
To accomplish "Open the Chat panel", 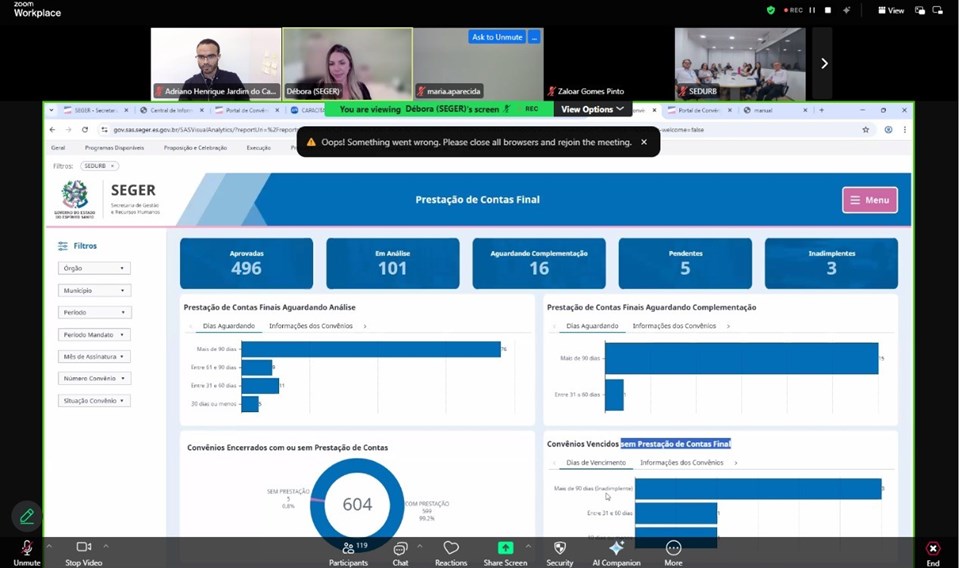I will pos(400,548).
